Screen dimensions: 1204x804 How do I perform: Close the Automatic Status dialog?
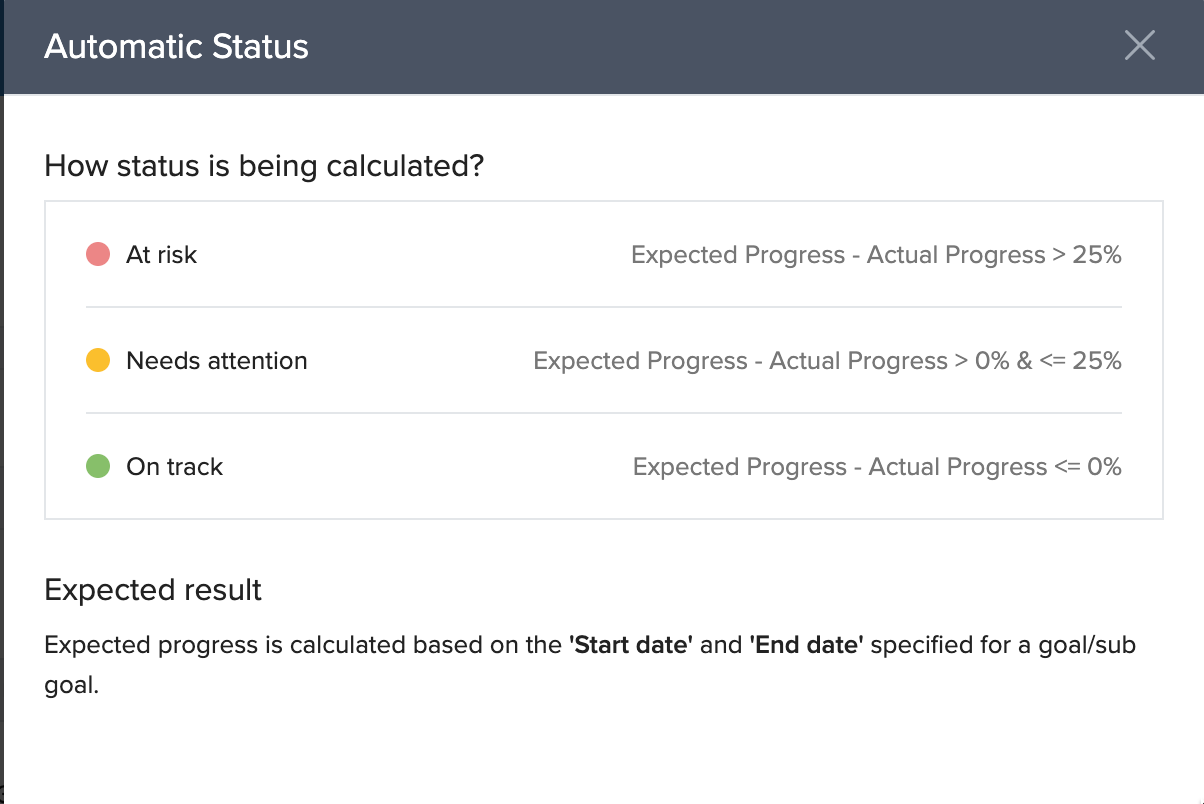[x=1139, y=46]
